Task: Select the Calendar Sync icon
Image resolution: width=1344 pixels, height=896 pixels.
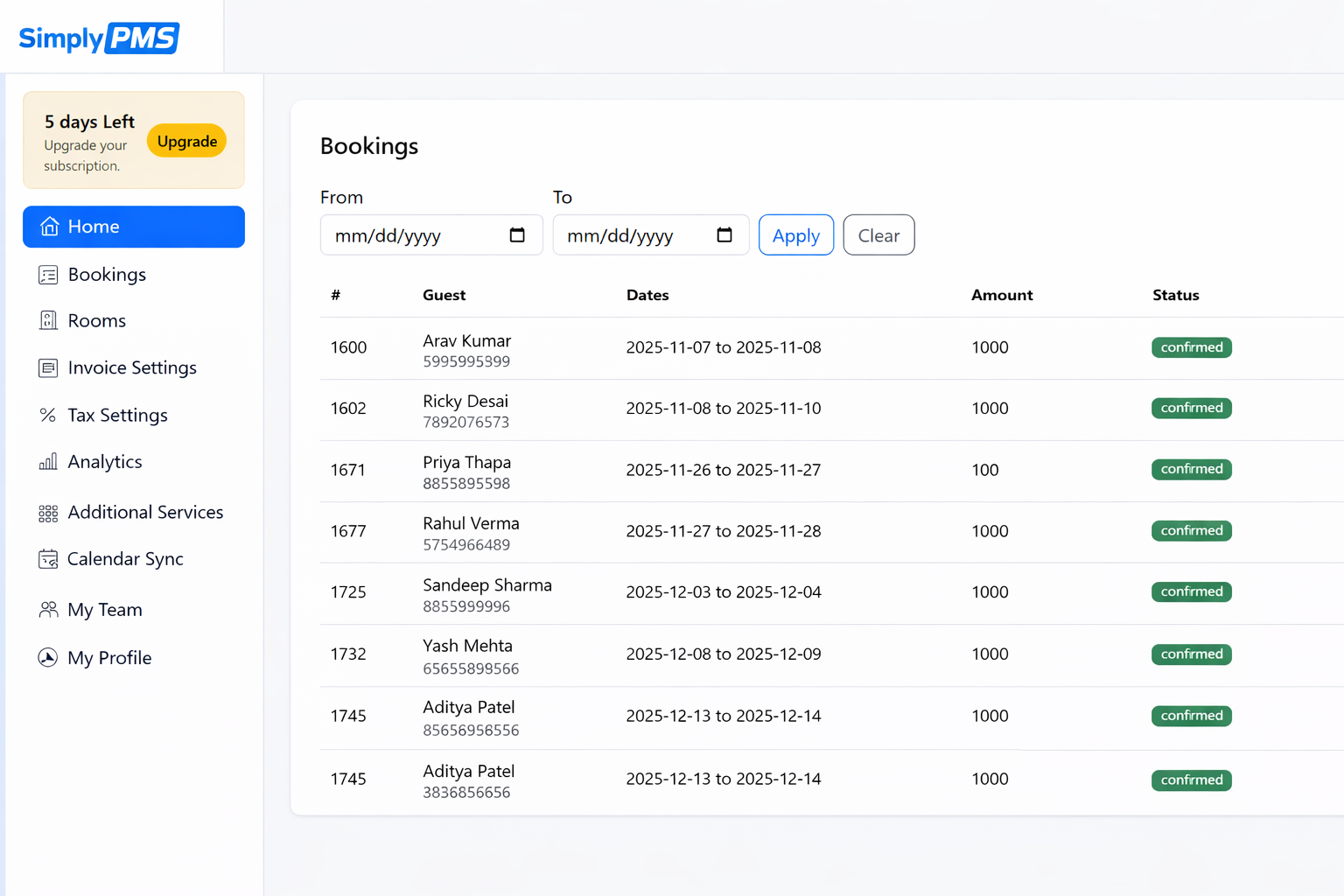Action: (48, 558)
